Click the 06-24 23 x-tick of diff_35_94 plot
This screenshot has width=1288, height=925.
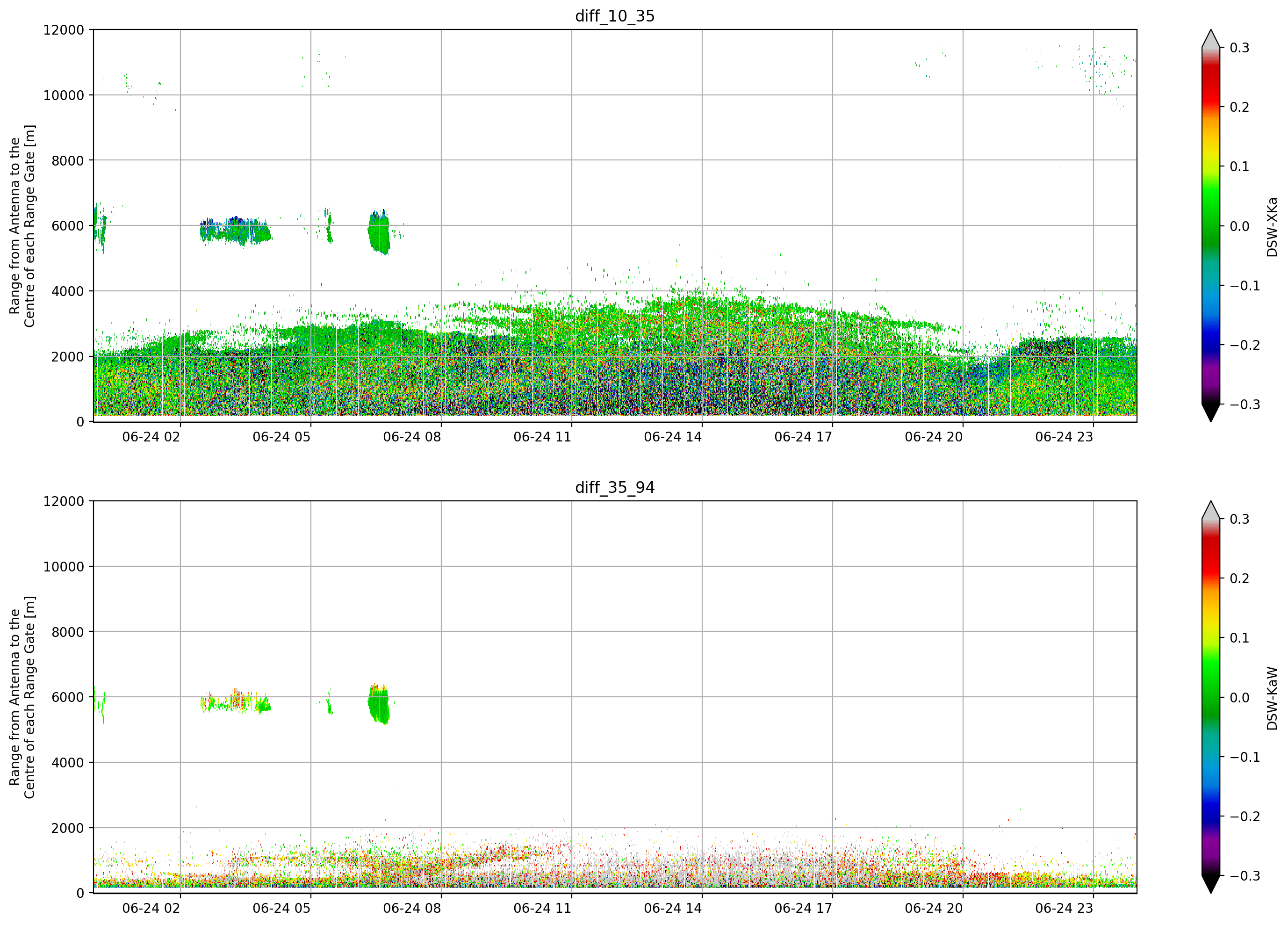(1064, 909)
